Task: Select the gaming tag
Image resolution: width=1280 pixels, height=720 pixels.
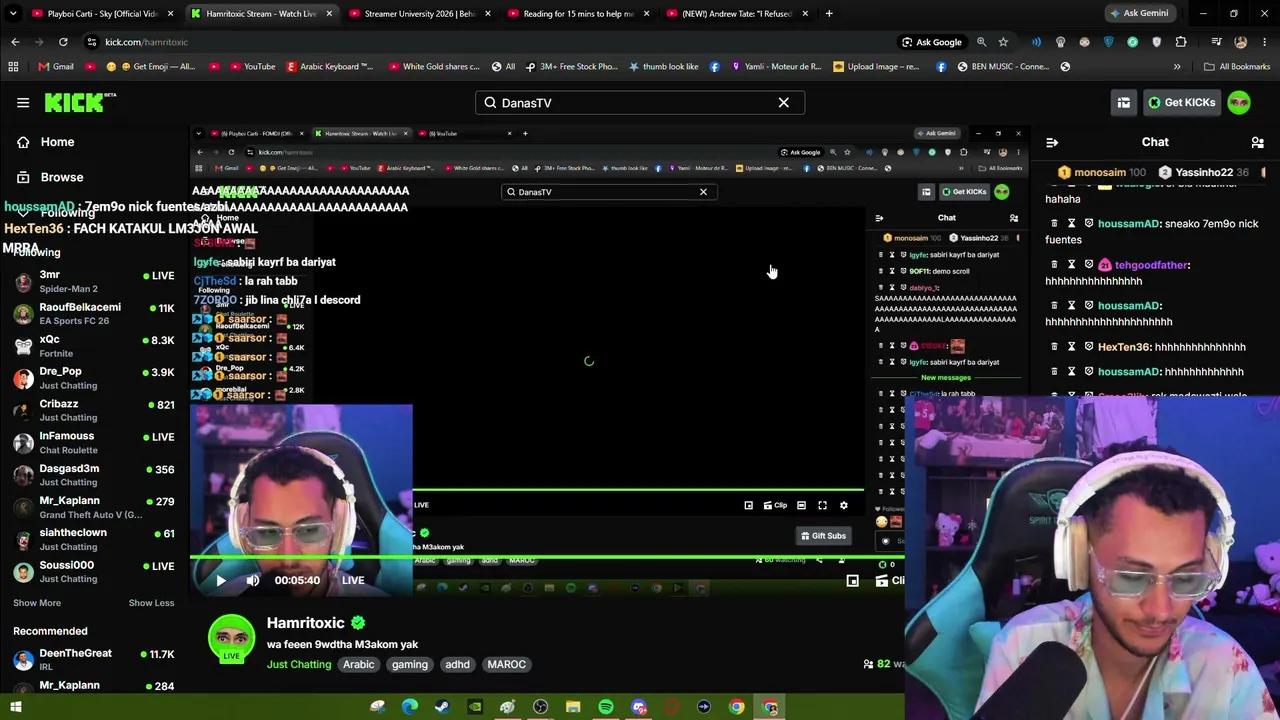Action: 410,664
